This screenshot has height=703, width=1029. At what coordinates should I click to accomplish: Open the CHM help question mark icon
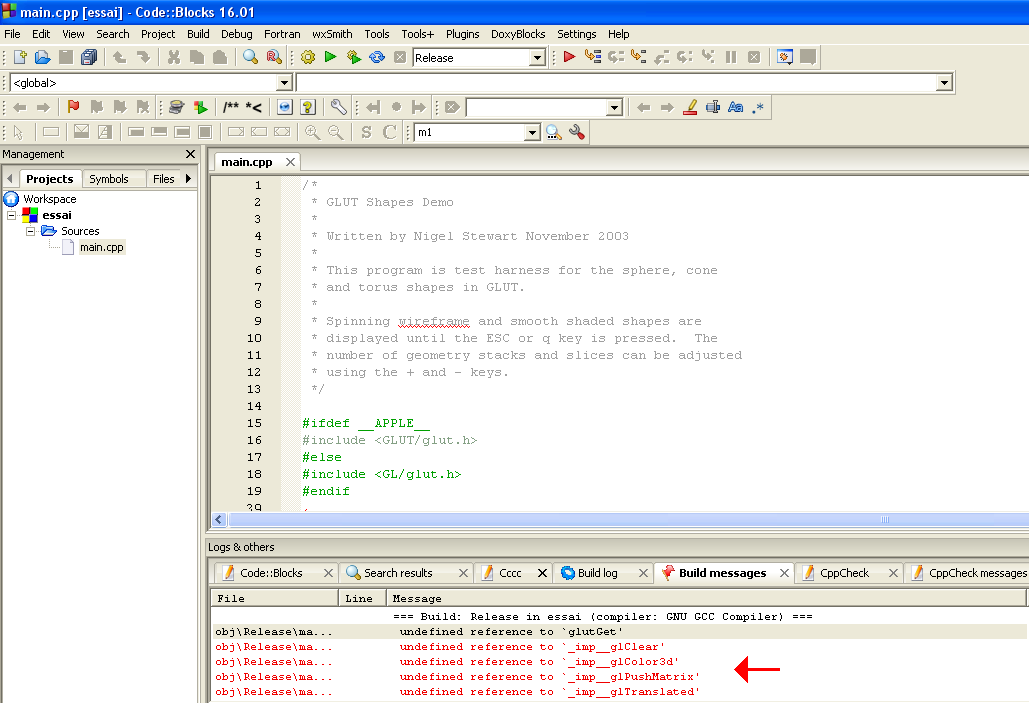pos(308,107)
